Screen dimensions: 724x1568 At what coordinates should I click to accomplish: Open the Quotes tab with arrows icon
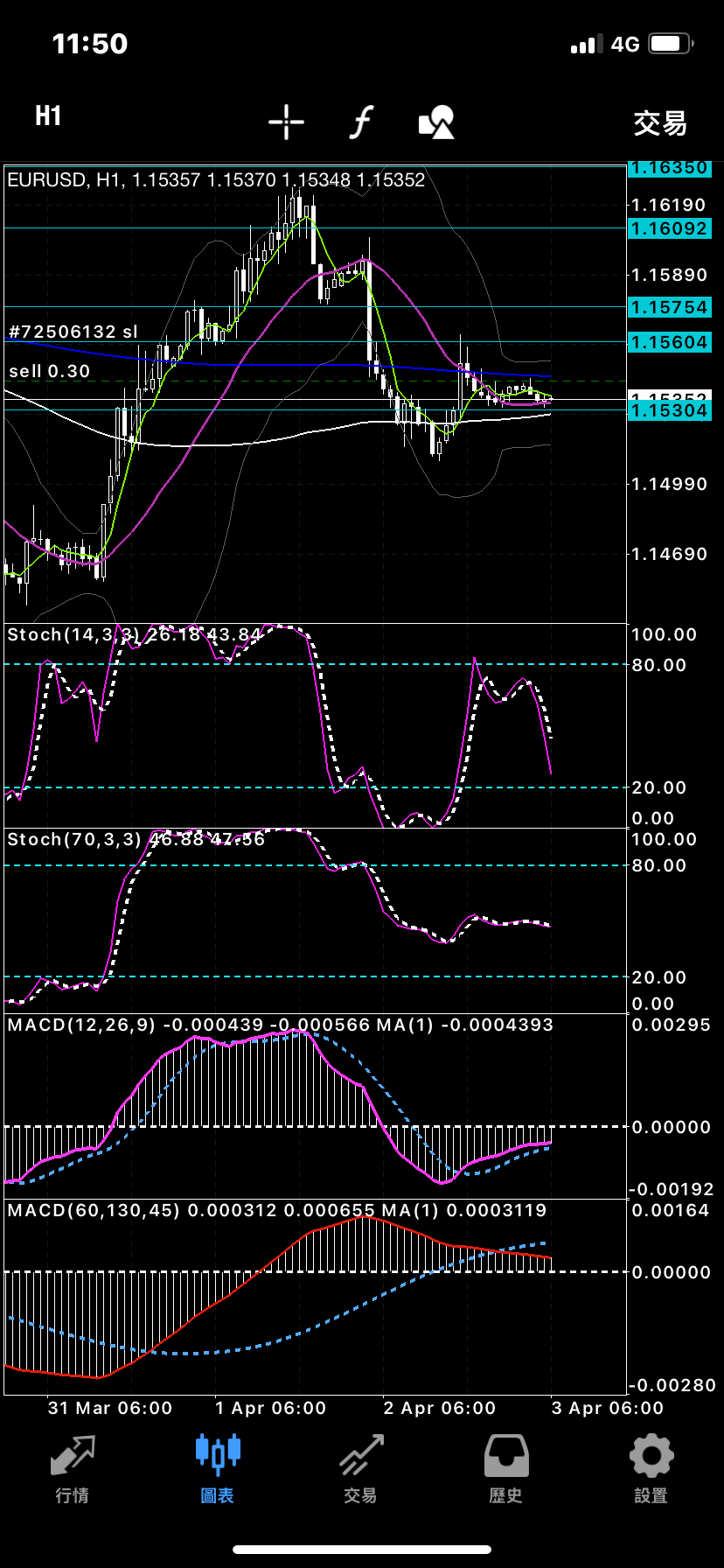(x=73, y=1468)
